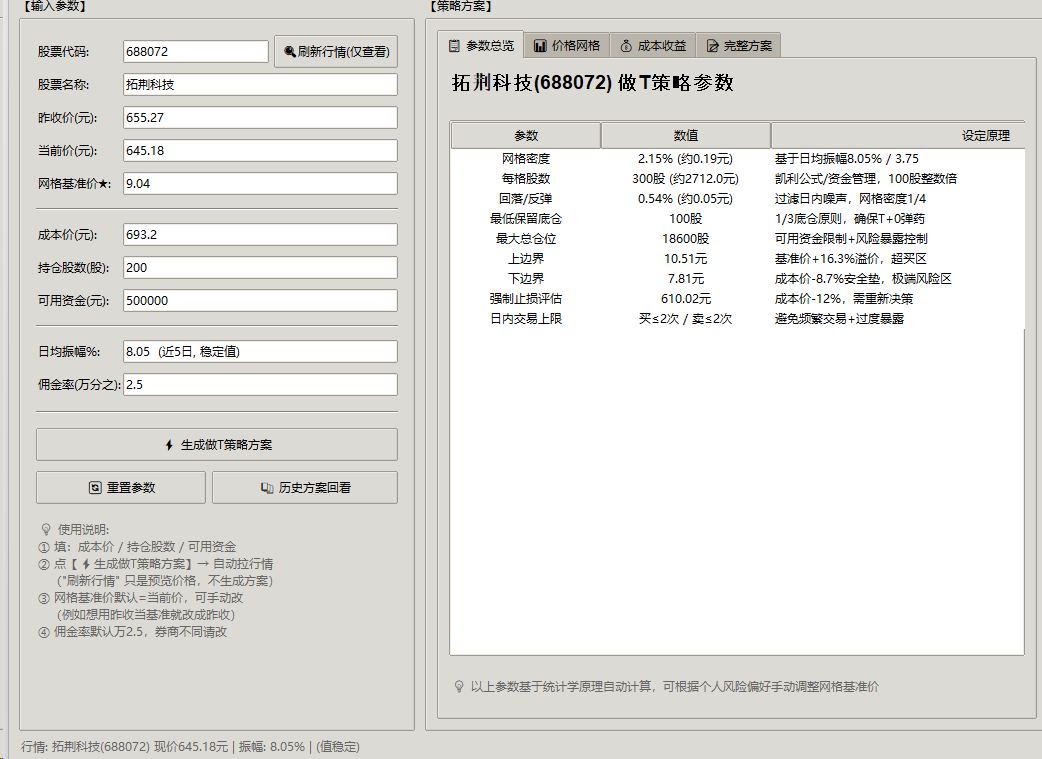The image size is (1042, 759).
Task: Click value 18600股
Action: coord(685,239)
